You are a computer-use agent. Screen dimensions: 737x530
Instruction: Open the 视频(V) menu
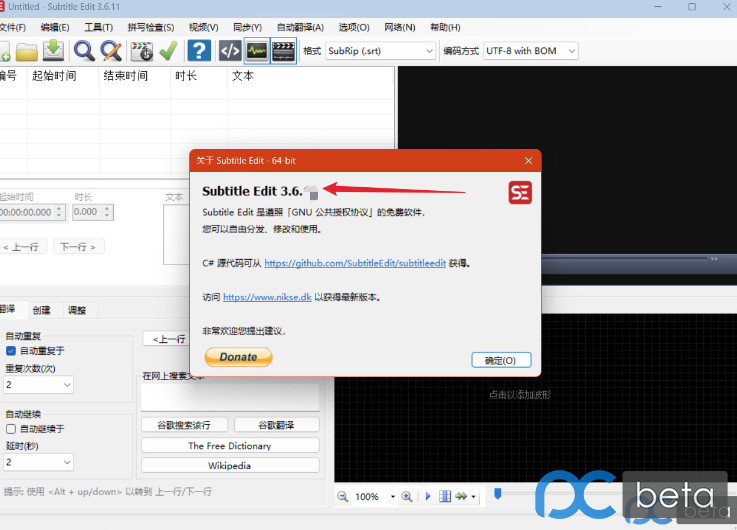point(204,27)
